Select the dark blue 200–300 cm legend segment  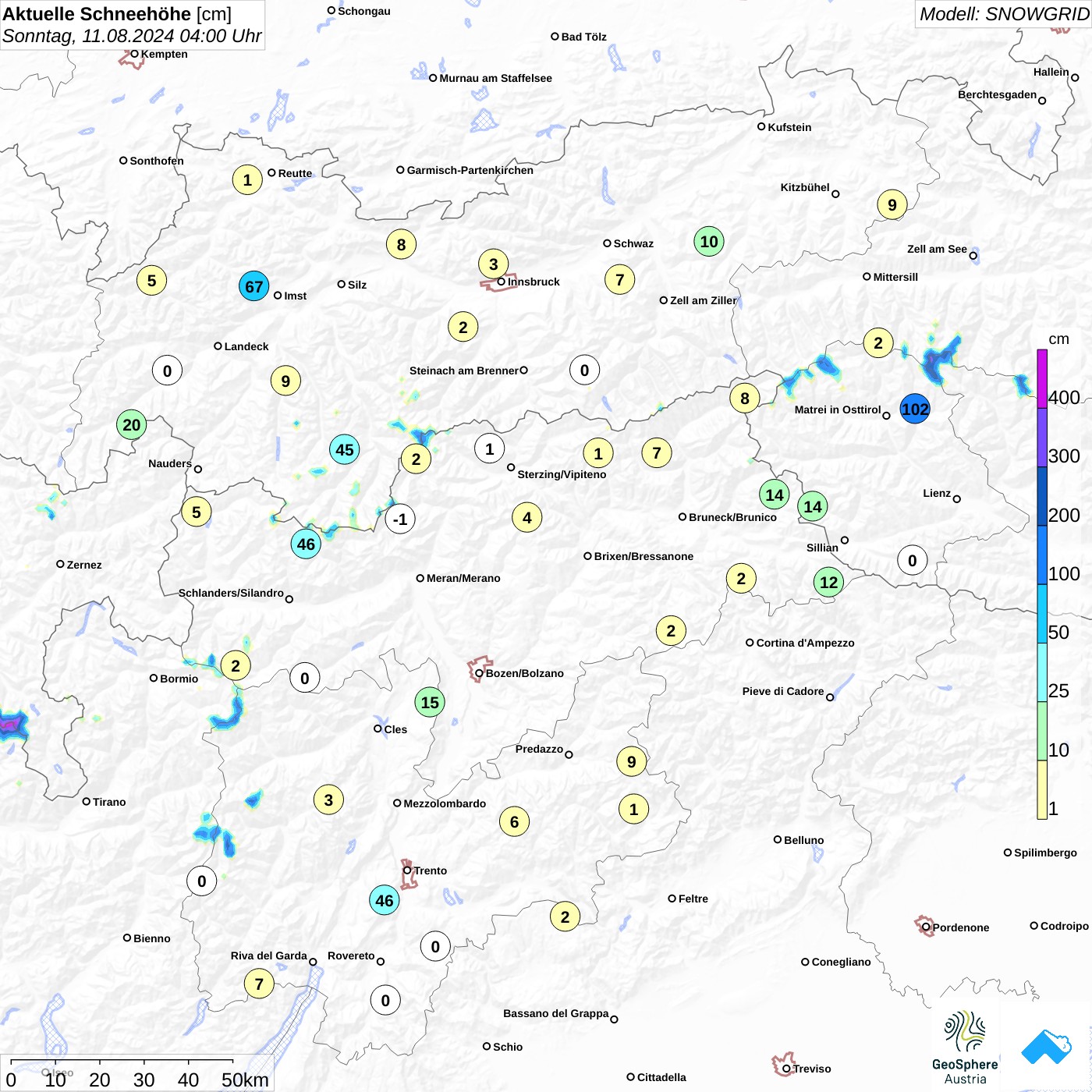1042,496
